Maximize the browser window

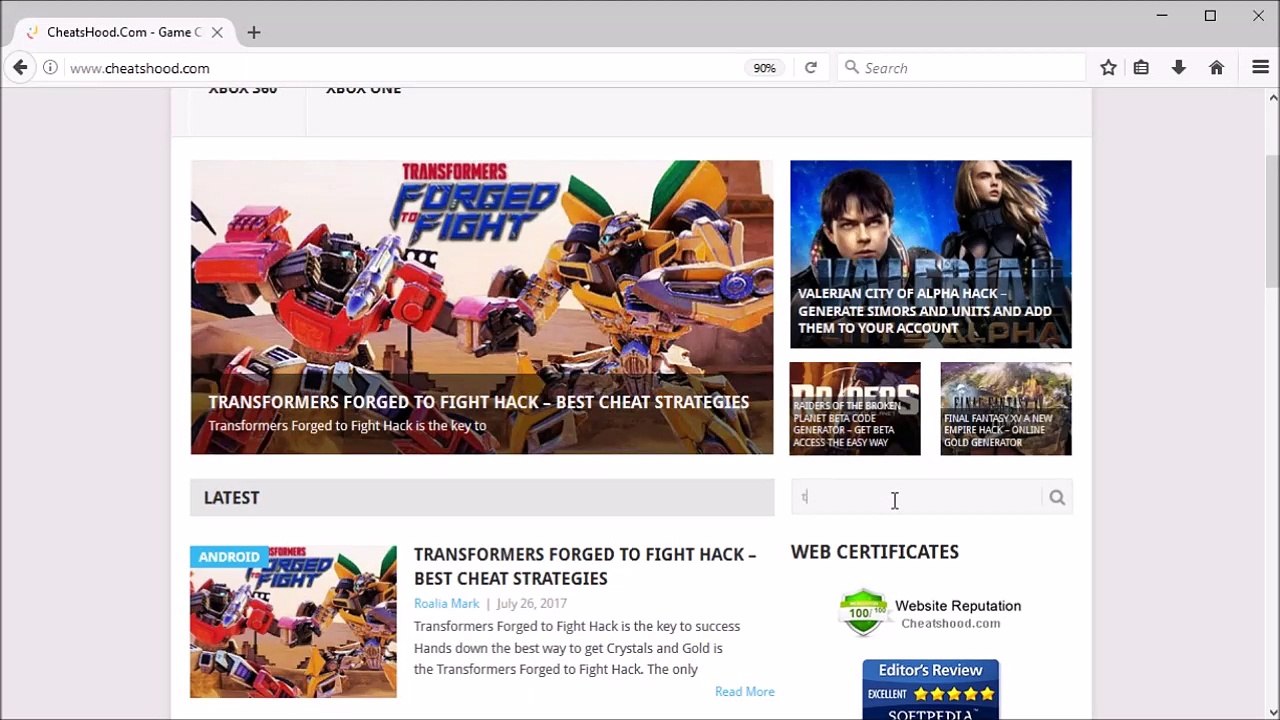[1210, 15]
